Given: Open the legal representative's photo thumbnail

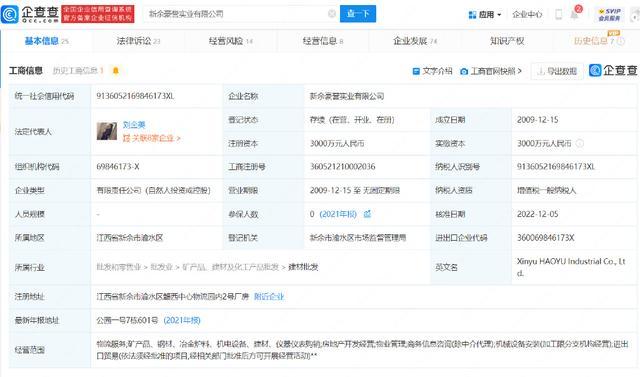Looking at the screenshot, I should 107,131.
